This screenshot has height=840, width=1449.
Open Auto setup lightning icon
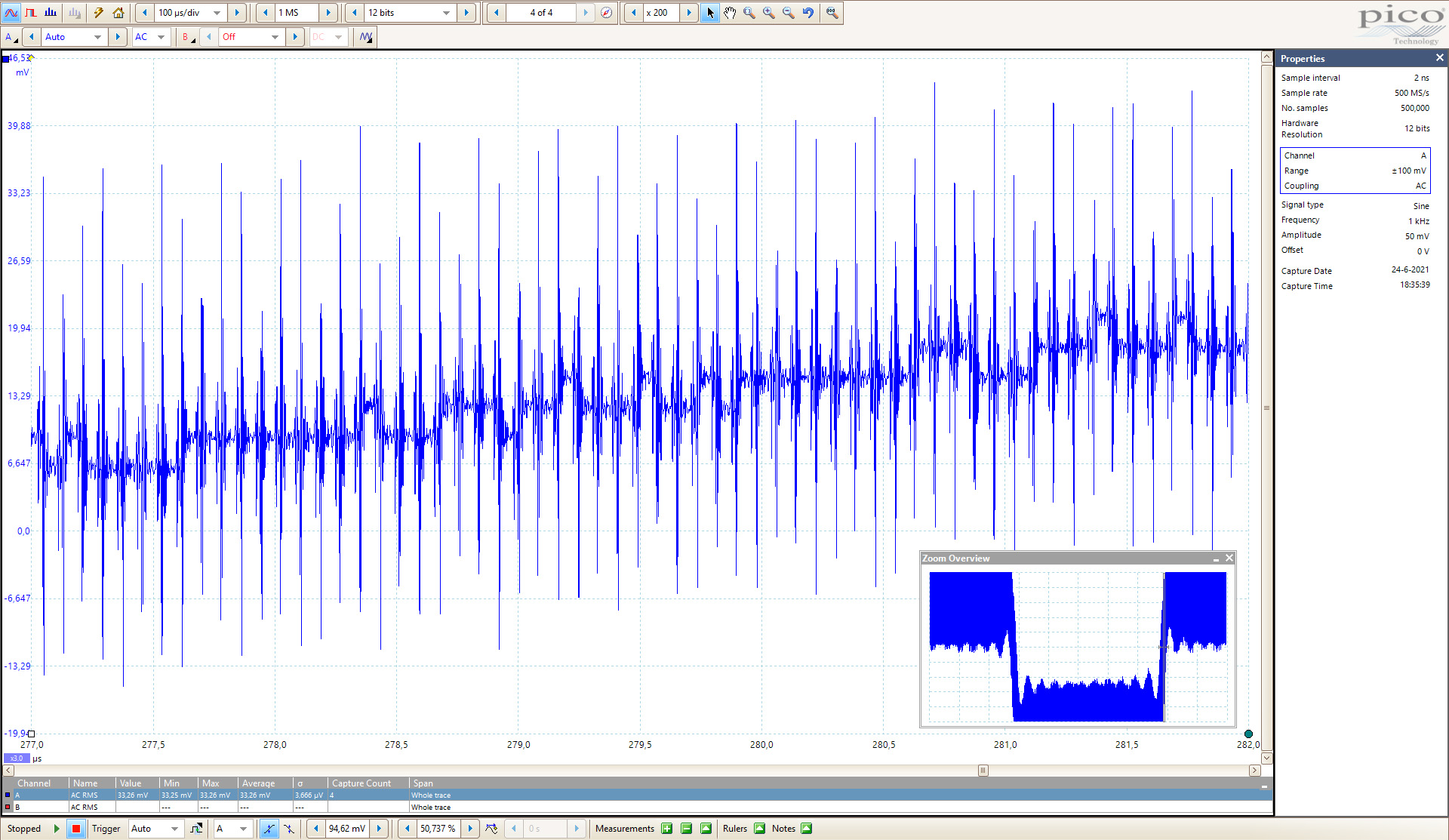click(99, 13)
